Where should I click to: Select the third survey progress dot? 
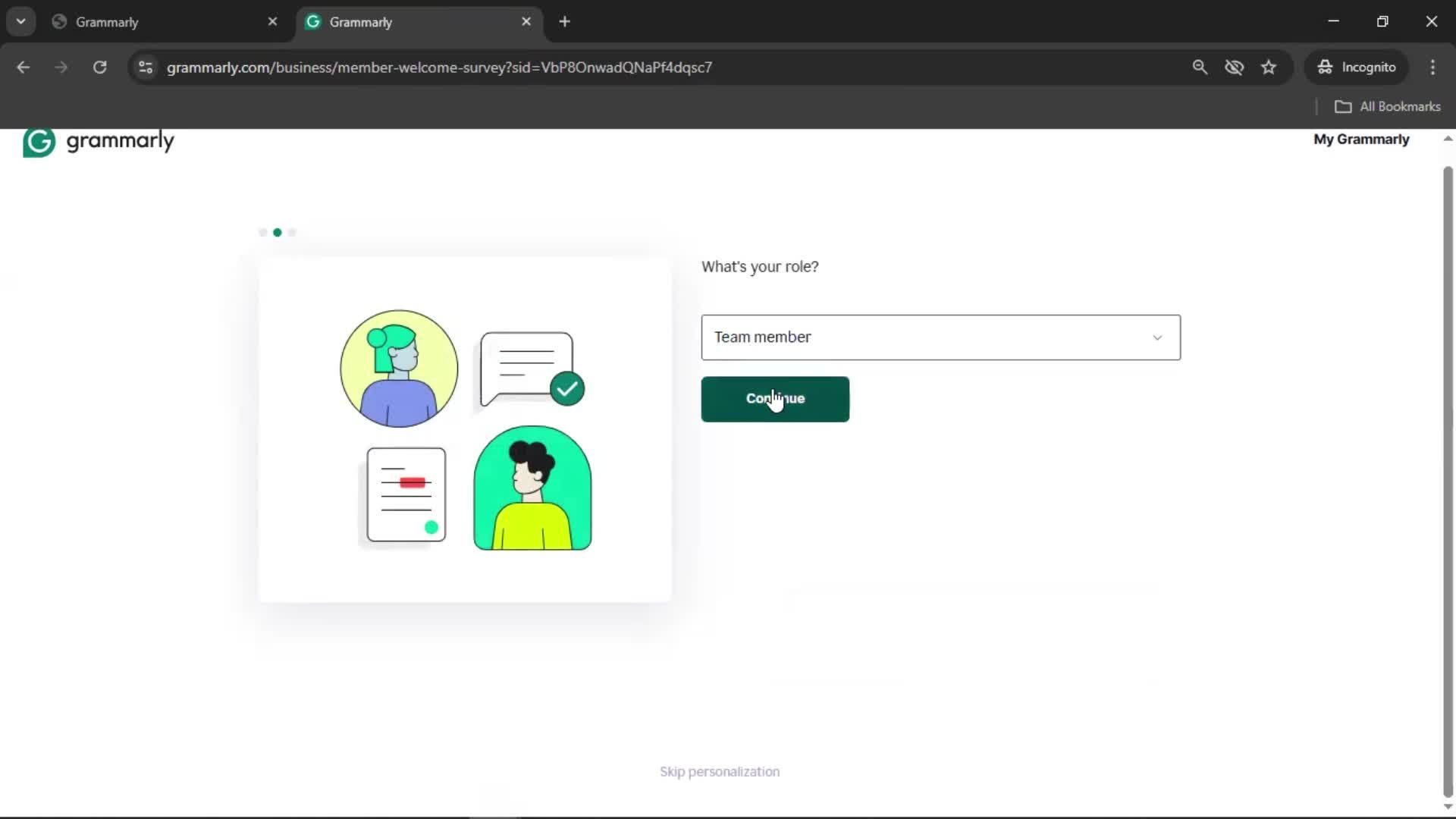292,233
